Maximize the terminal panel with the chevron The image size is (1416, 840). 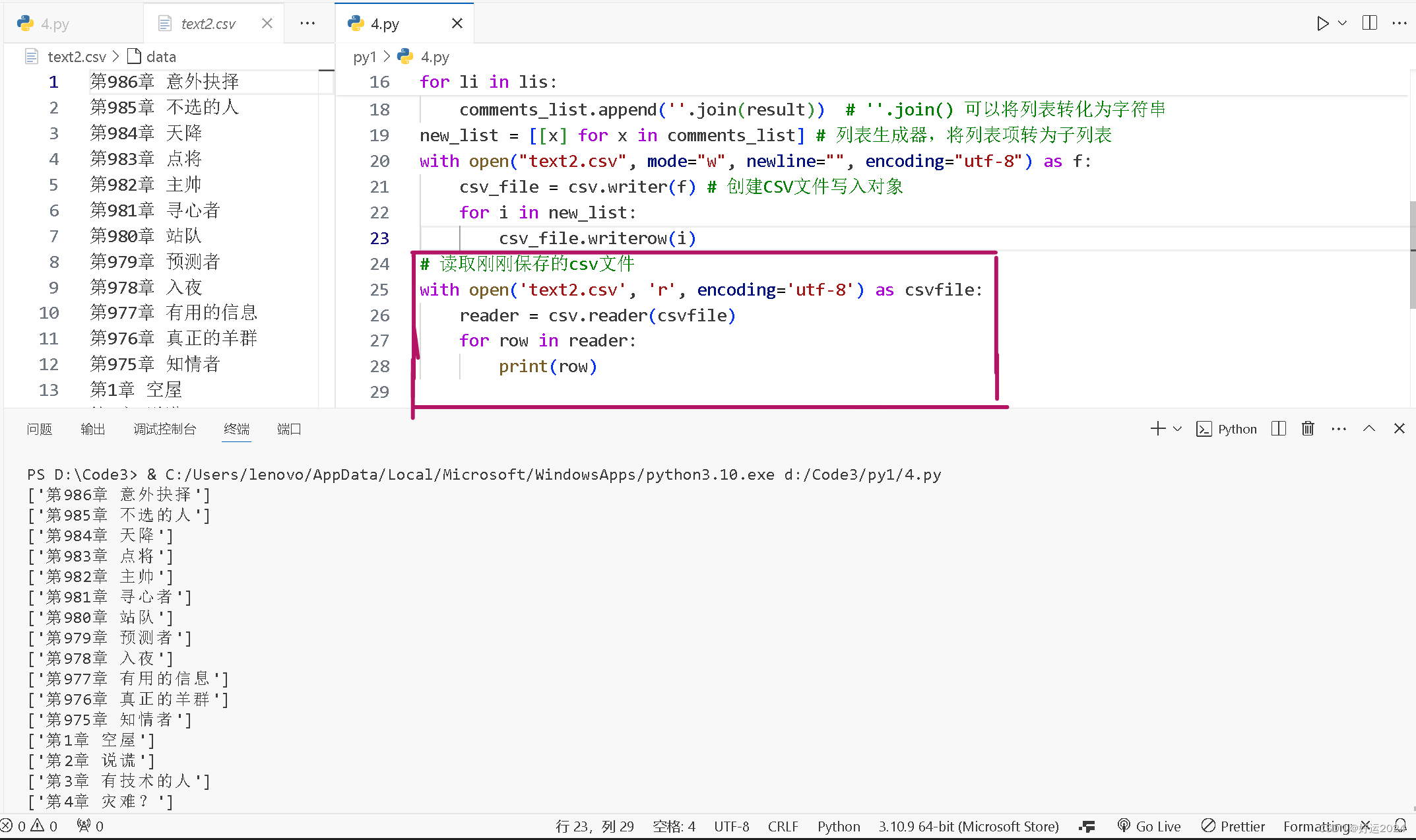(x=1368, y=428)
